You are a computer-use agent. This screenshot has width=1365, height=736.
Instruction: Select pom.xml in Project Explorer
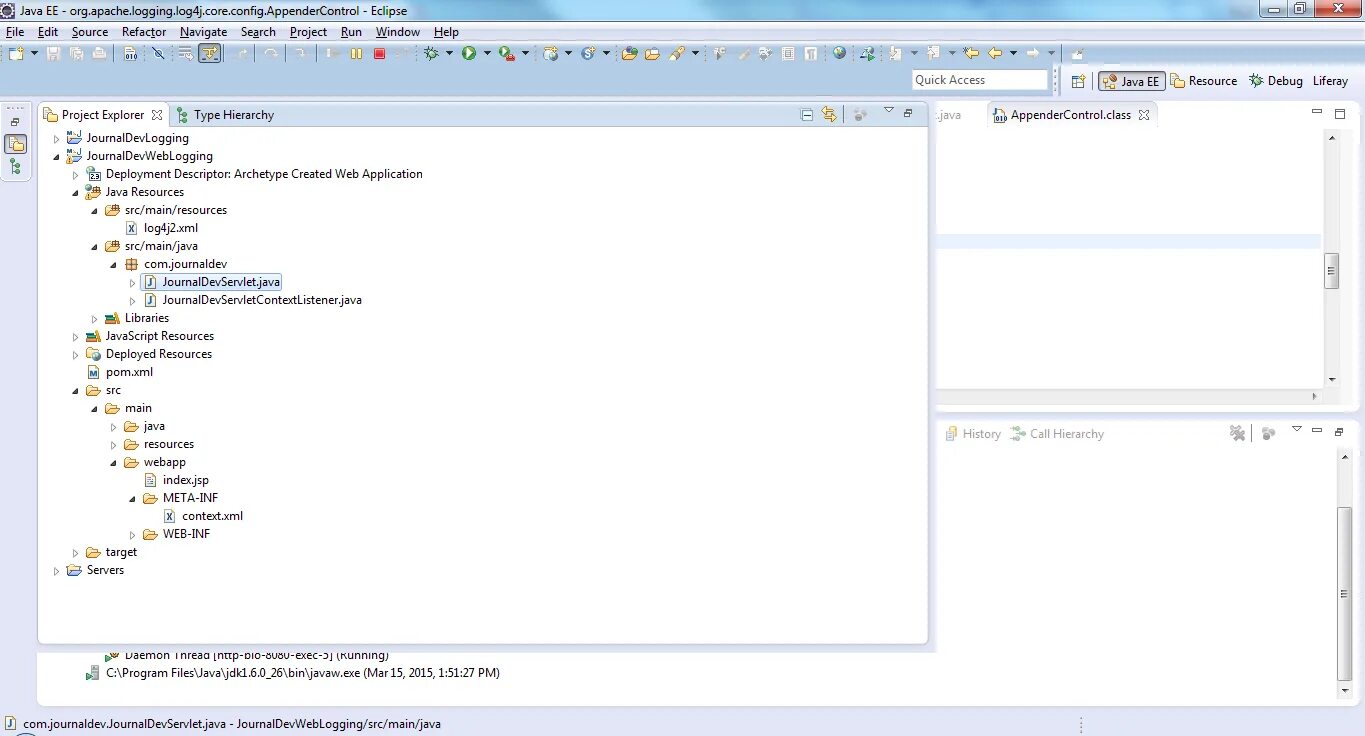click(x=120, y=372)
